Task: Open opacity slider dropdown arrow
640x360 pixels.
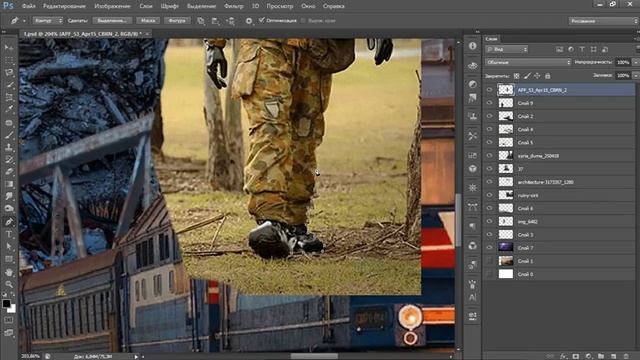Action: point(636,62)
